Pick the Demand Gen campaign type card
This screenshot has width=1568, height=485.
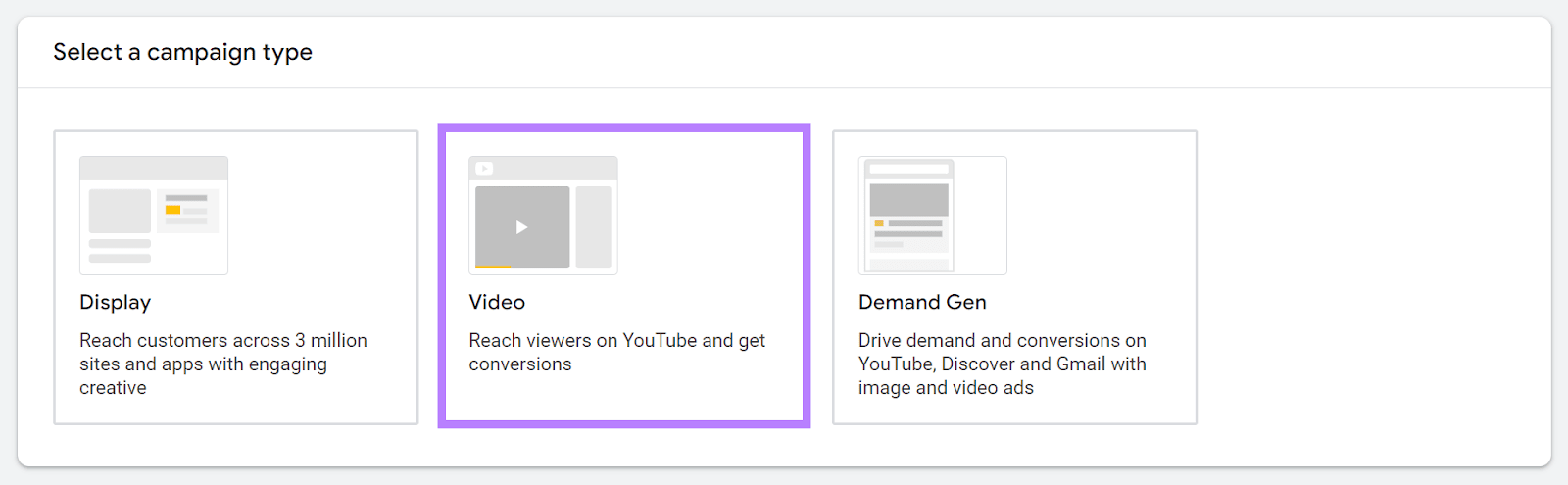coord(1014,277)
